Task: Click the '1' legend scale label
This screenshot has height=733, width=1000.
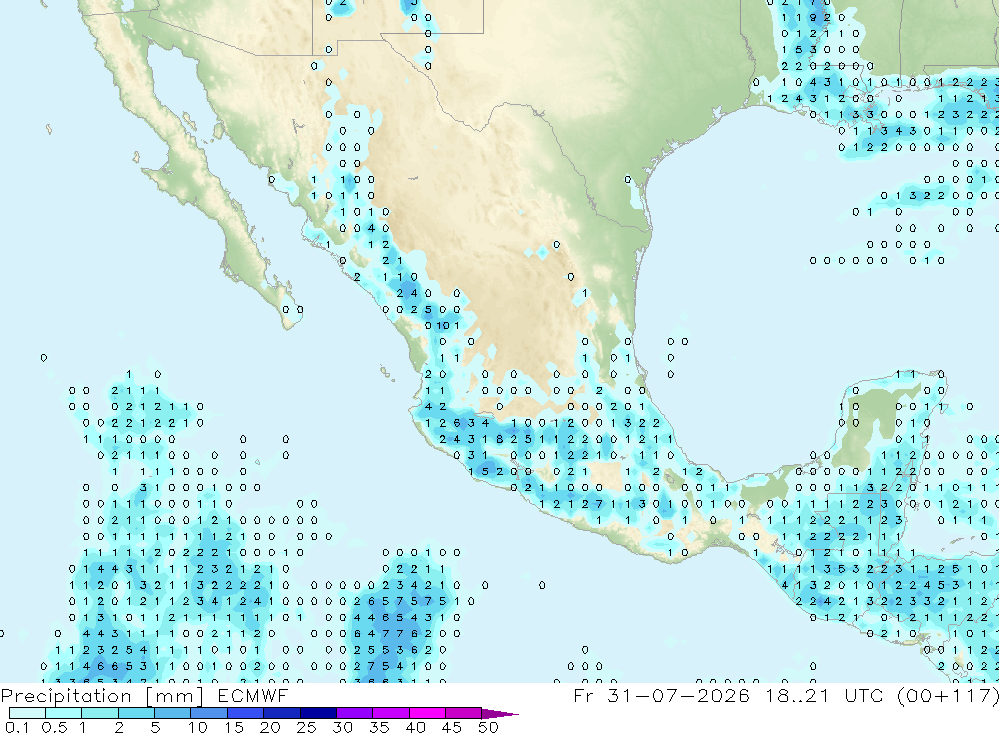Action: tap(82, 727)
